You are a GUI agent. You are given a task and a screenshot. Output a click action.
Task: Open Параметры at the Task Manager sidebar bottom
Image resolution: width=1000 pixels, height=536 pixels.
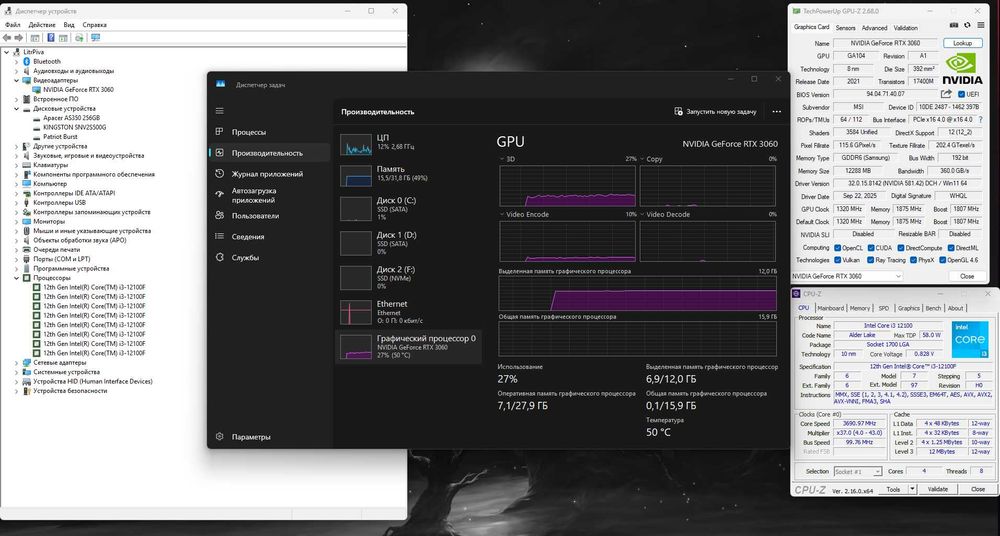point(268,437)
